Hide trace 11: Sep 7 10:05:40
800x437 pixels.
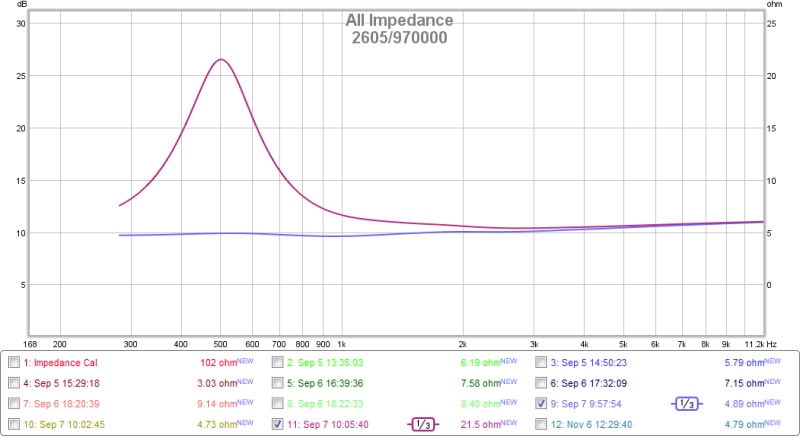pos(279,424)
